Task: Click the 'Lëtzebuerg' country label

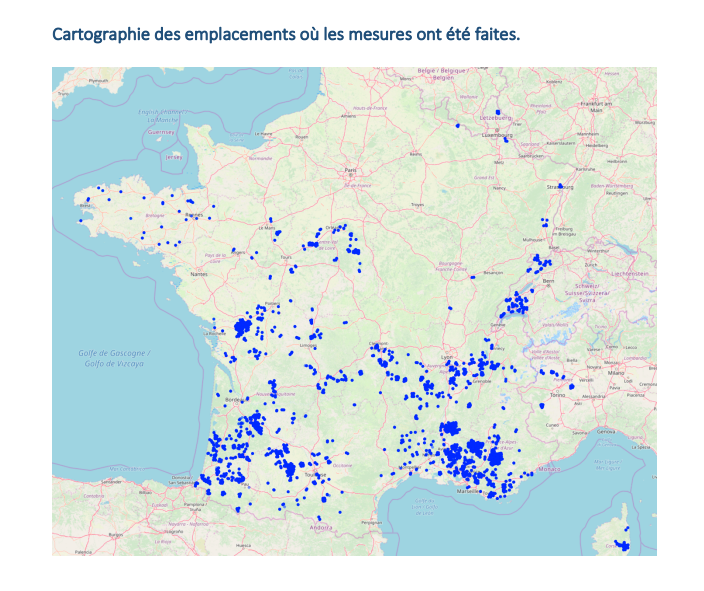Action: 496,118
